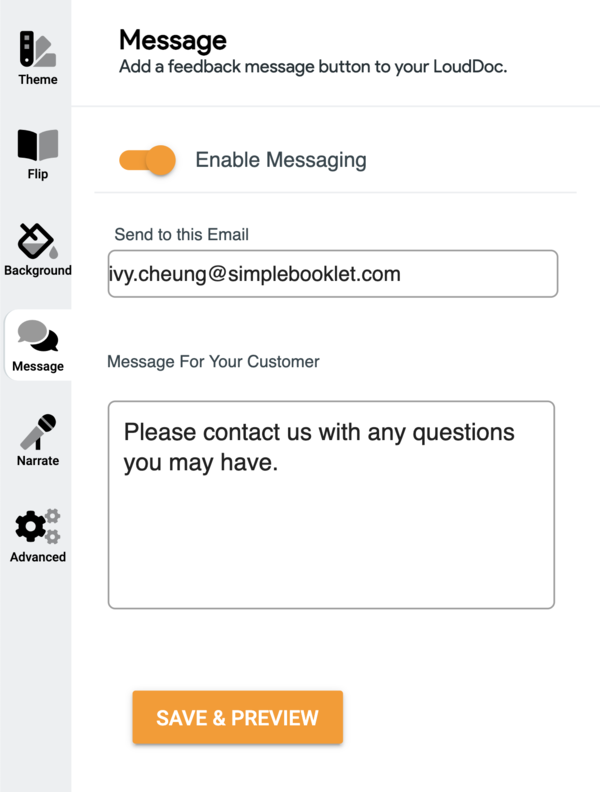Image resolution: width=600 pixels, height=792 pixels.
Task: Click the "Message" sidebar label
Action: (38, 366)
